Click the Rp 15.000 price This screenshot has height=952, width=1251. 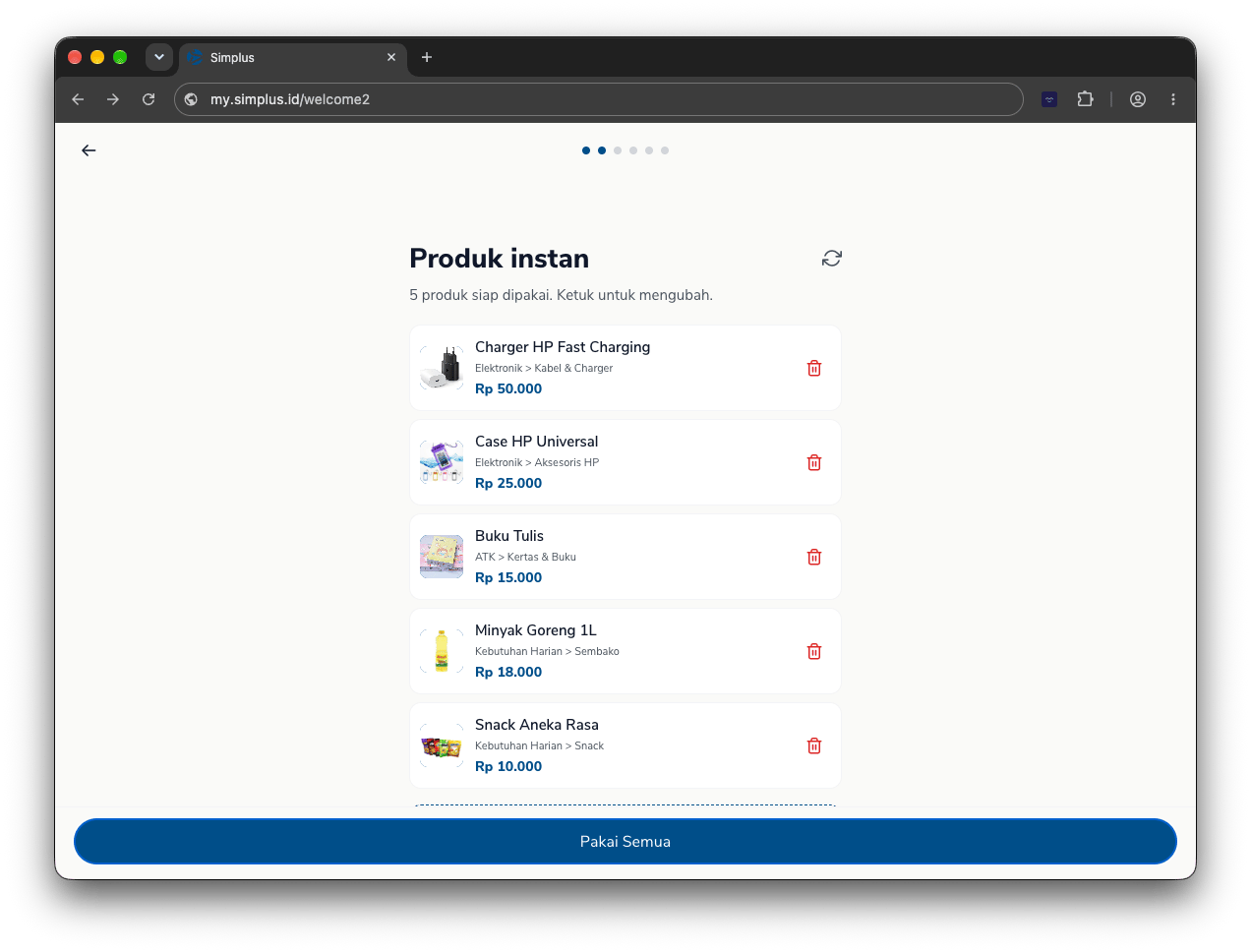click(x=508, y=577)
